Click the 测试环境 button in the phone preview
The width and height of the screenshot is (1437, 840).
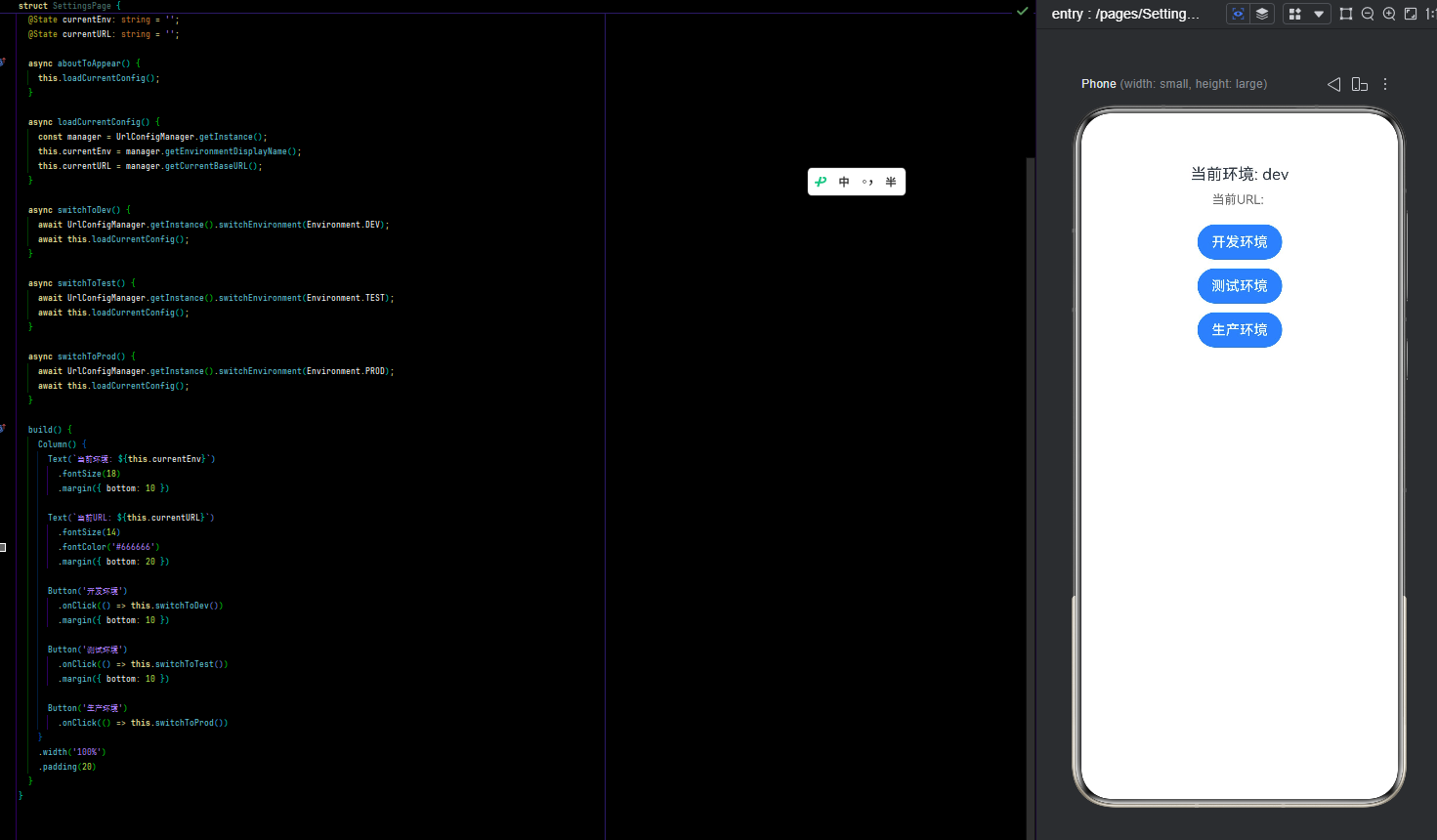[1240, 286]
